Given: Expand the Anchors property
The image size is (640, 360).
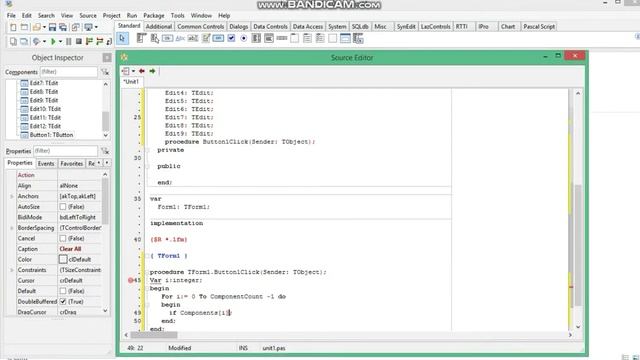Looking at the screenshot, I should [11, 196].
